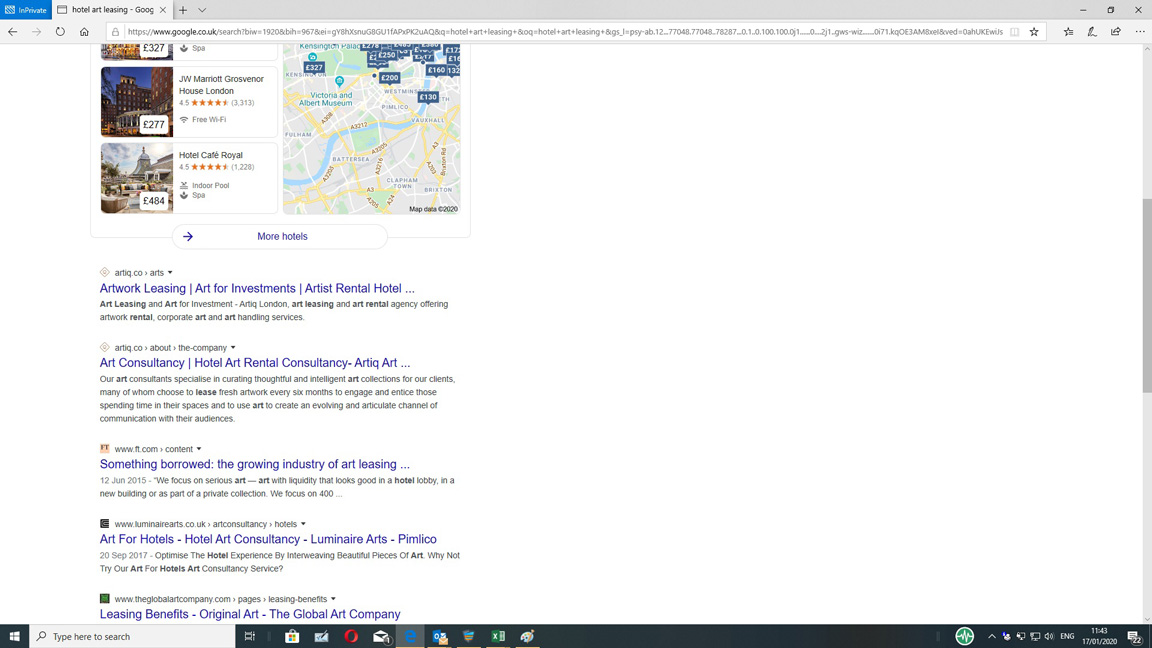
Task: Open dropdown next to luminairearts.co.uk result URL
Action: [x=303, y=524]
